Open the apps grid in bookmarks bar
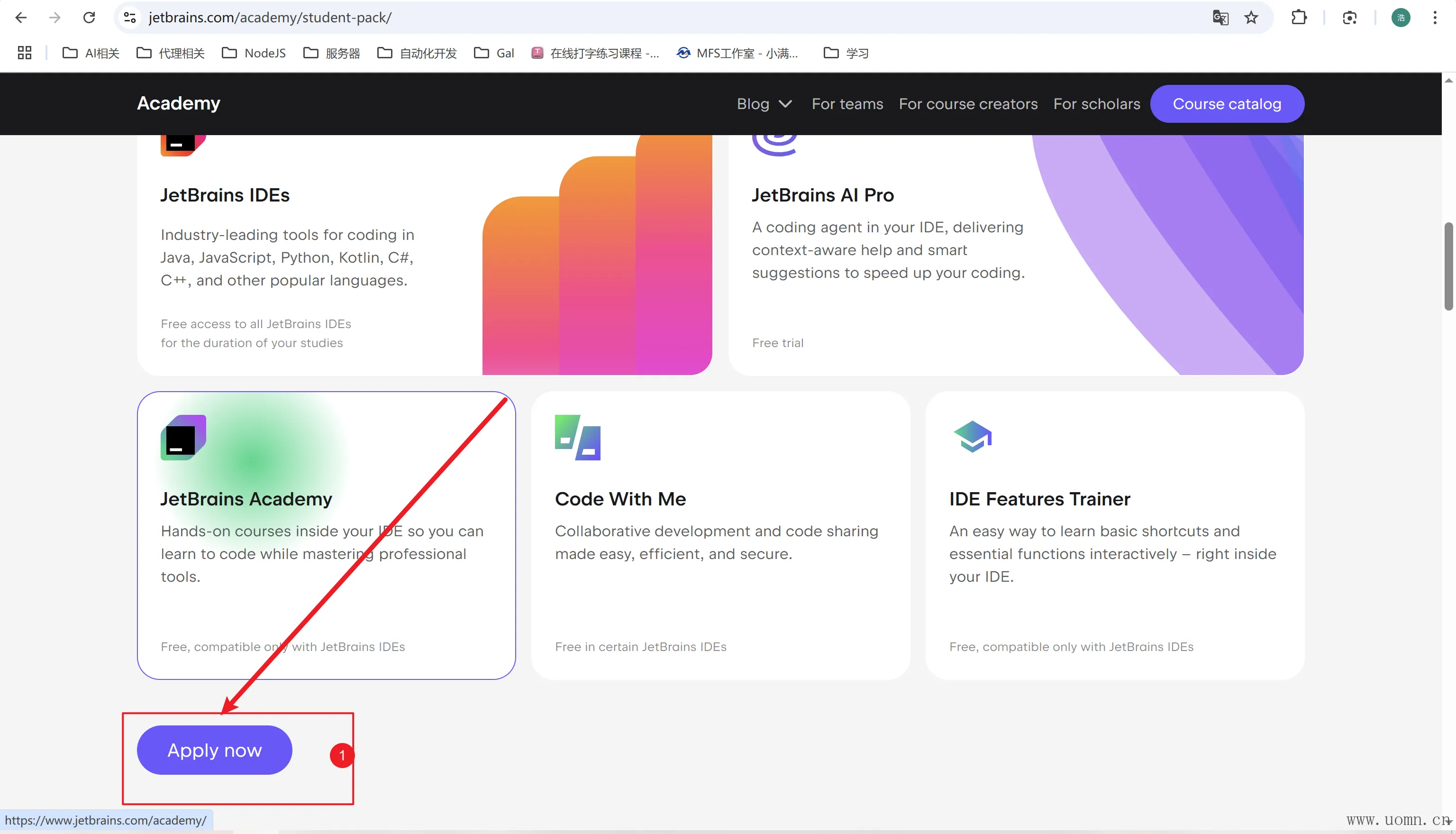 pyautogui.click(x=25, y=53)
